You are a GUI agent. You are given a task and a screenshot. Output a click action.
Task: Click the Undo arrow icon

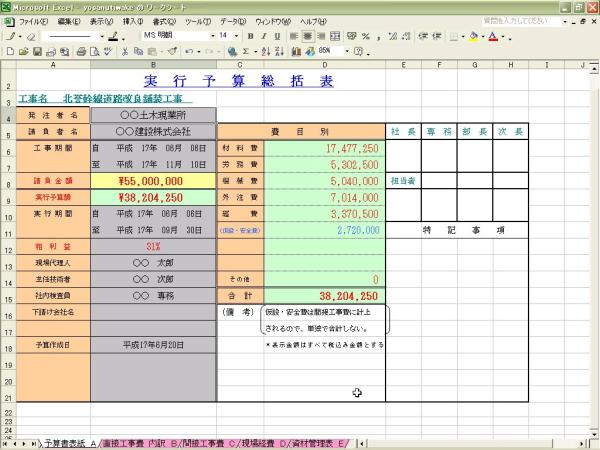[x=188, y=51]
